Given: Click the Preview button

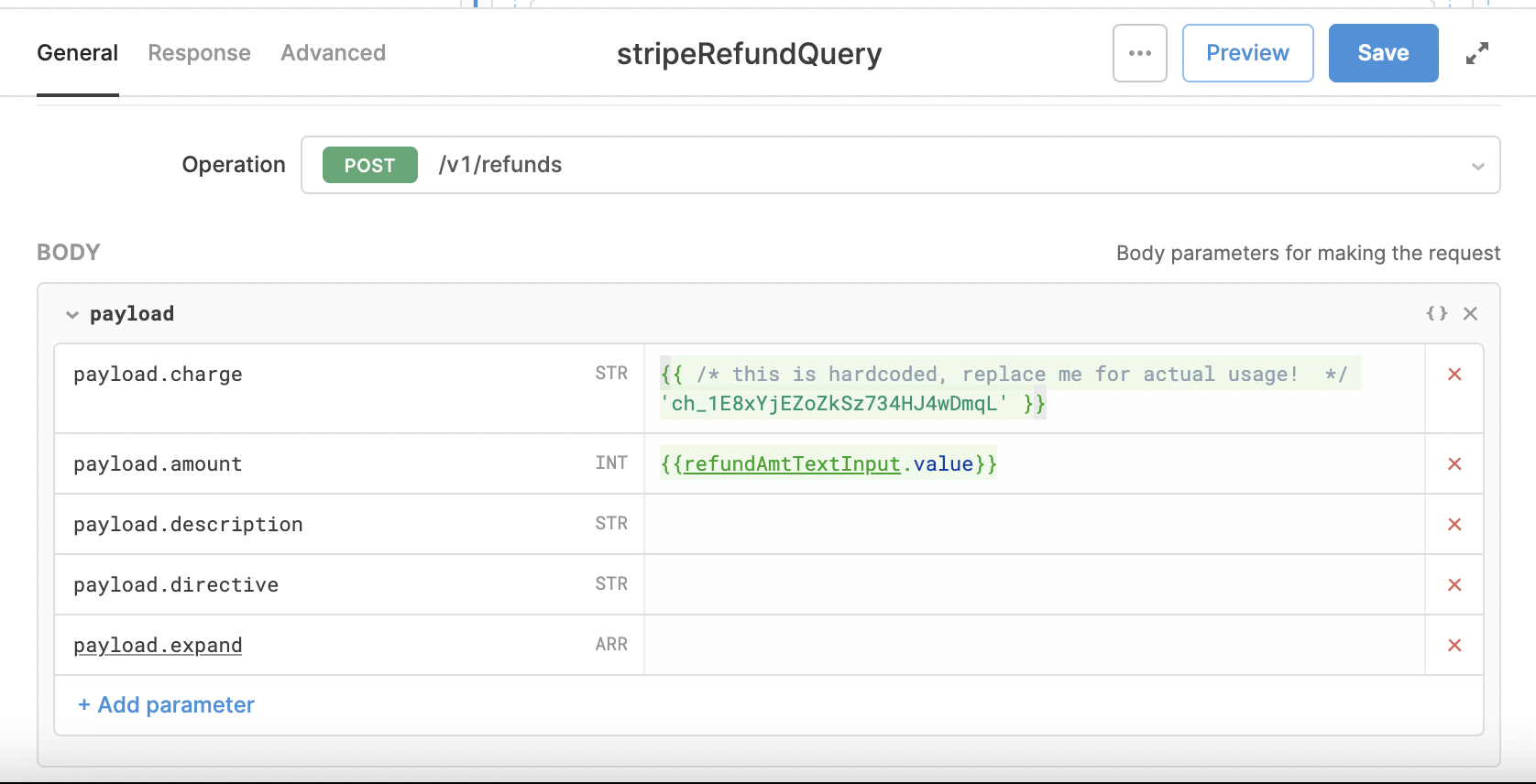Looking at the screenshot, I should (x=1247, y=53).
